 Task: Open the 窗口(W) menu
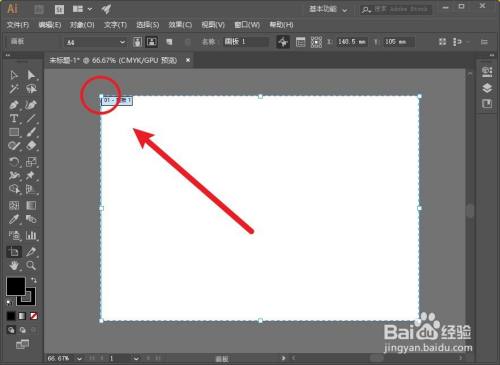tap(247, 25)
